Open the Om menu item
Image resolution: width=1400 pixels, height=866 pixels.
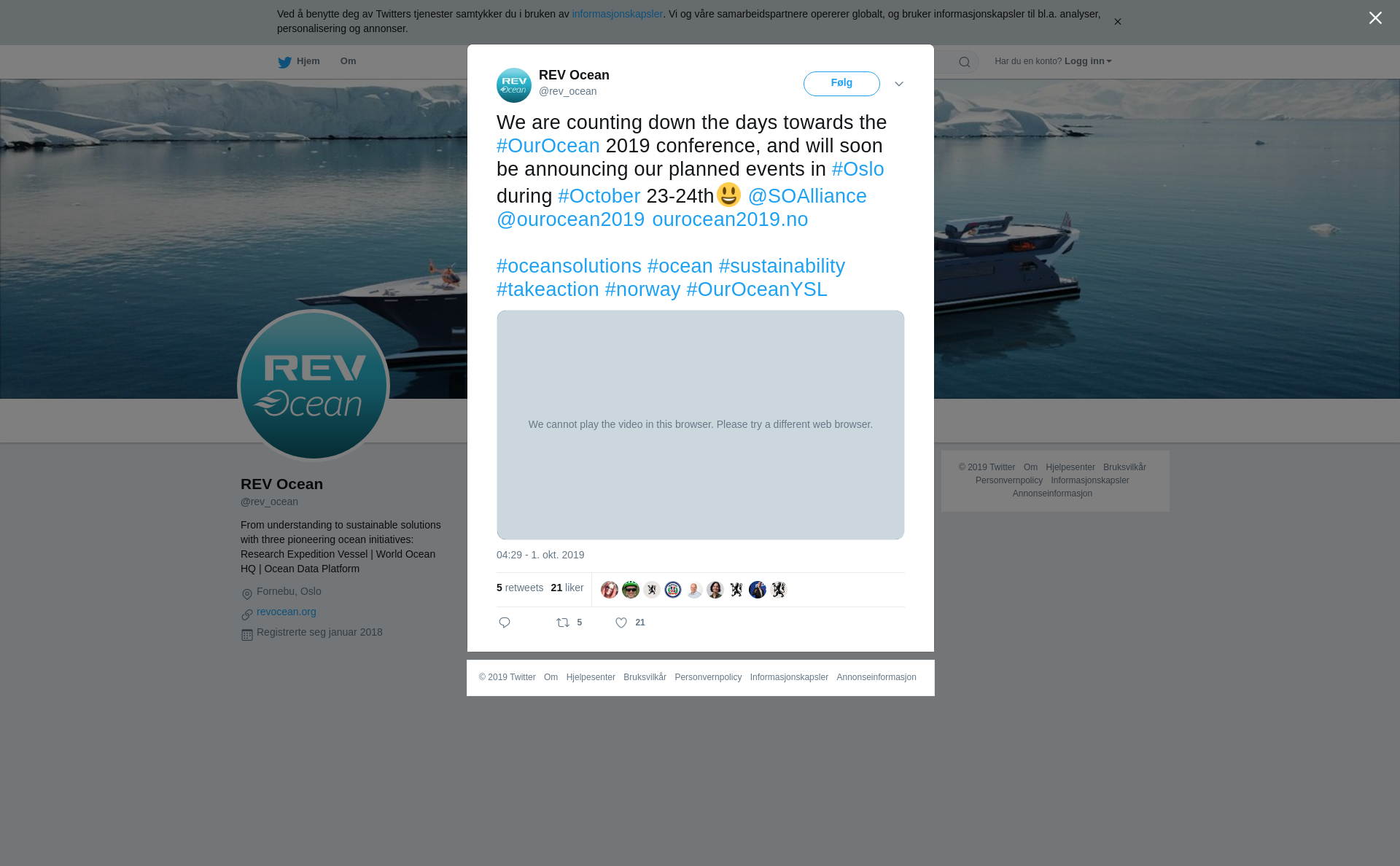[349, 61]
